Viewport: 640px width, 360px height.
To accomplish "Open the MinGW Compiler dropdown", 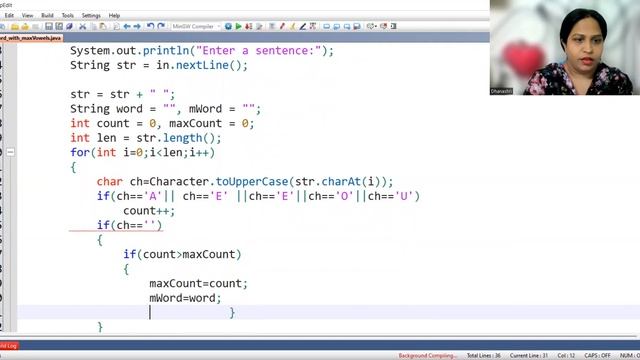I will [196, 27].
